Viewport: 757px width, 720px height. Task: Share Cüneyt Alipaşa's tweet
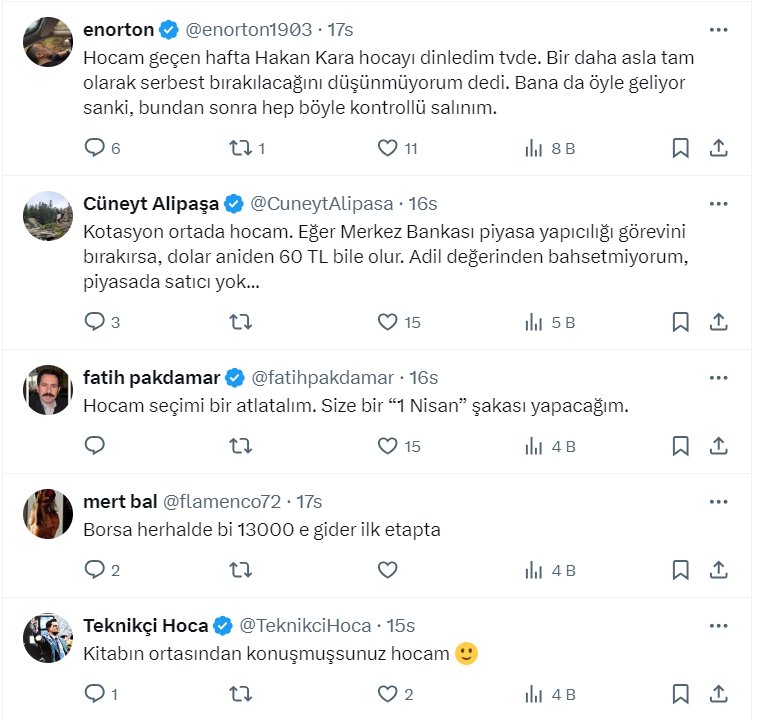click(718, 322)
